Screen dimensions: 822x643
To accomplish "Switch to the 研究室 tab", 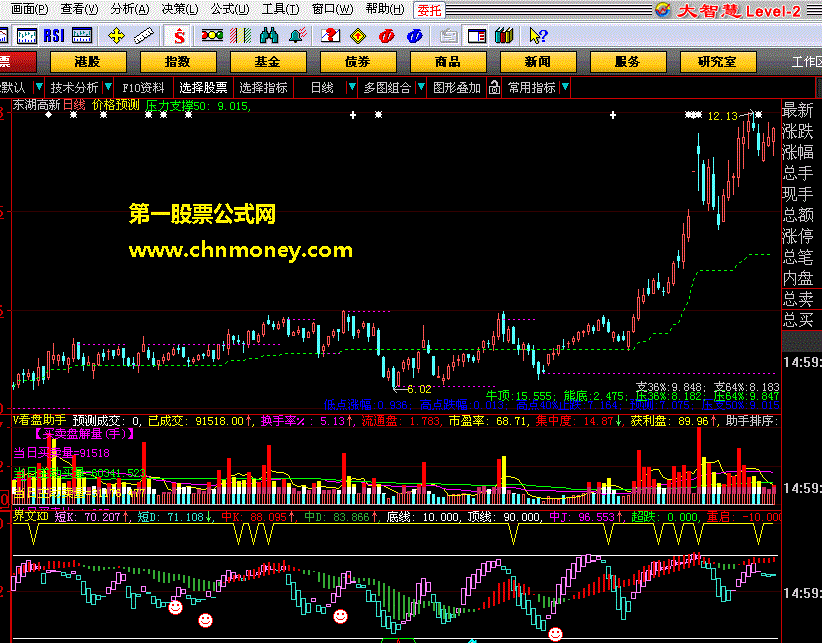I will [x=718, y=62].
